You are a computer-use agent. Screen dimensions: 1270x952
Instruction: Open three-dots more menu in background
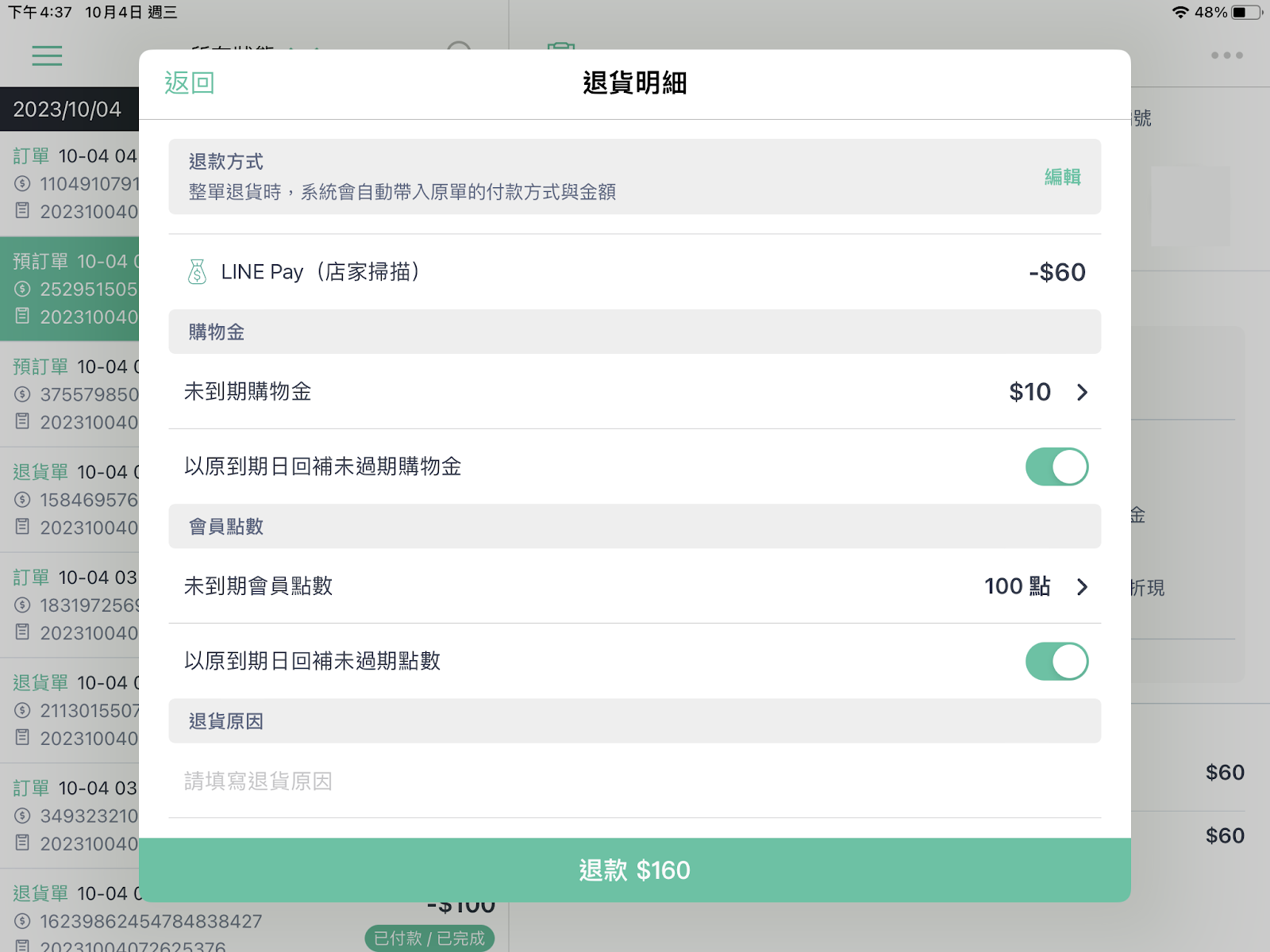1226,56
